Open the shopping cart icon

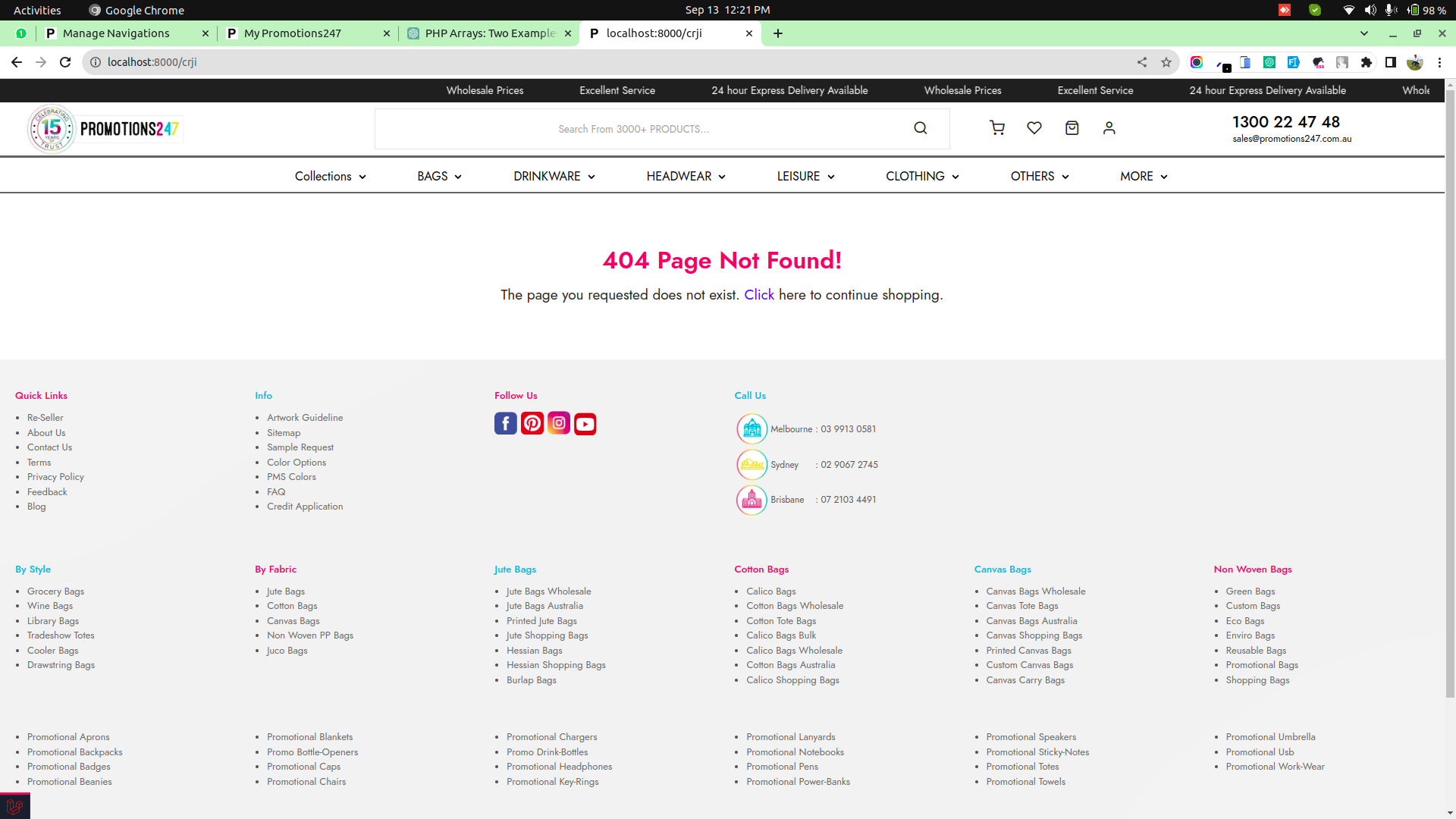coord(997,128)
